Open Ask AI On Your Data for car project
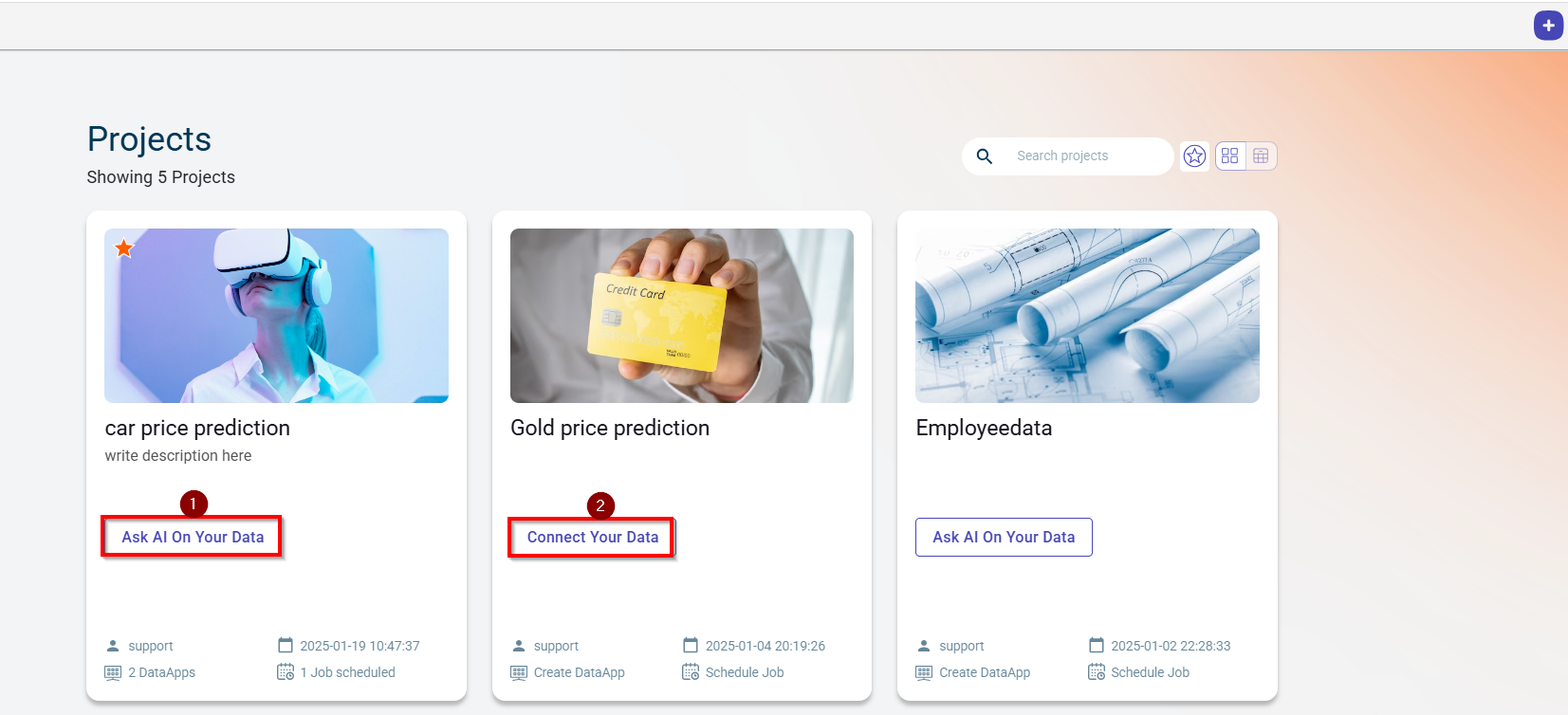 [193, 537]
